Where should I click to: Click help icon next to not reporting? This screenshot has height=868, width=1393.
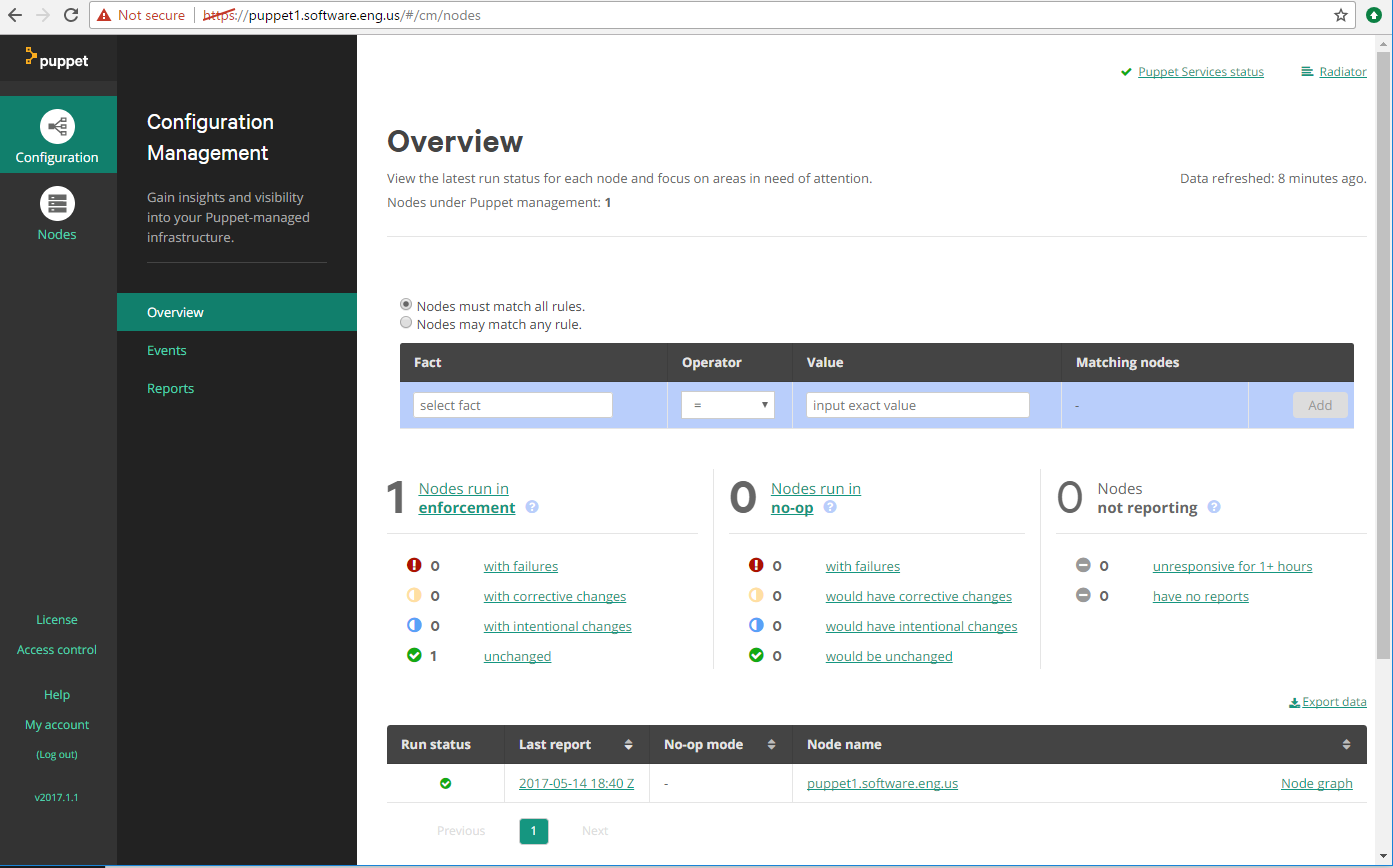click(1214, 507)
